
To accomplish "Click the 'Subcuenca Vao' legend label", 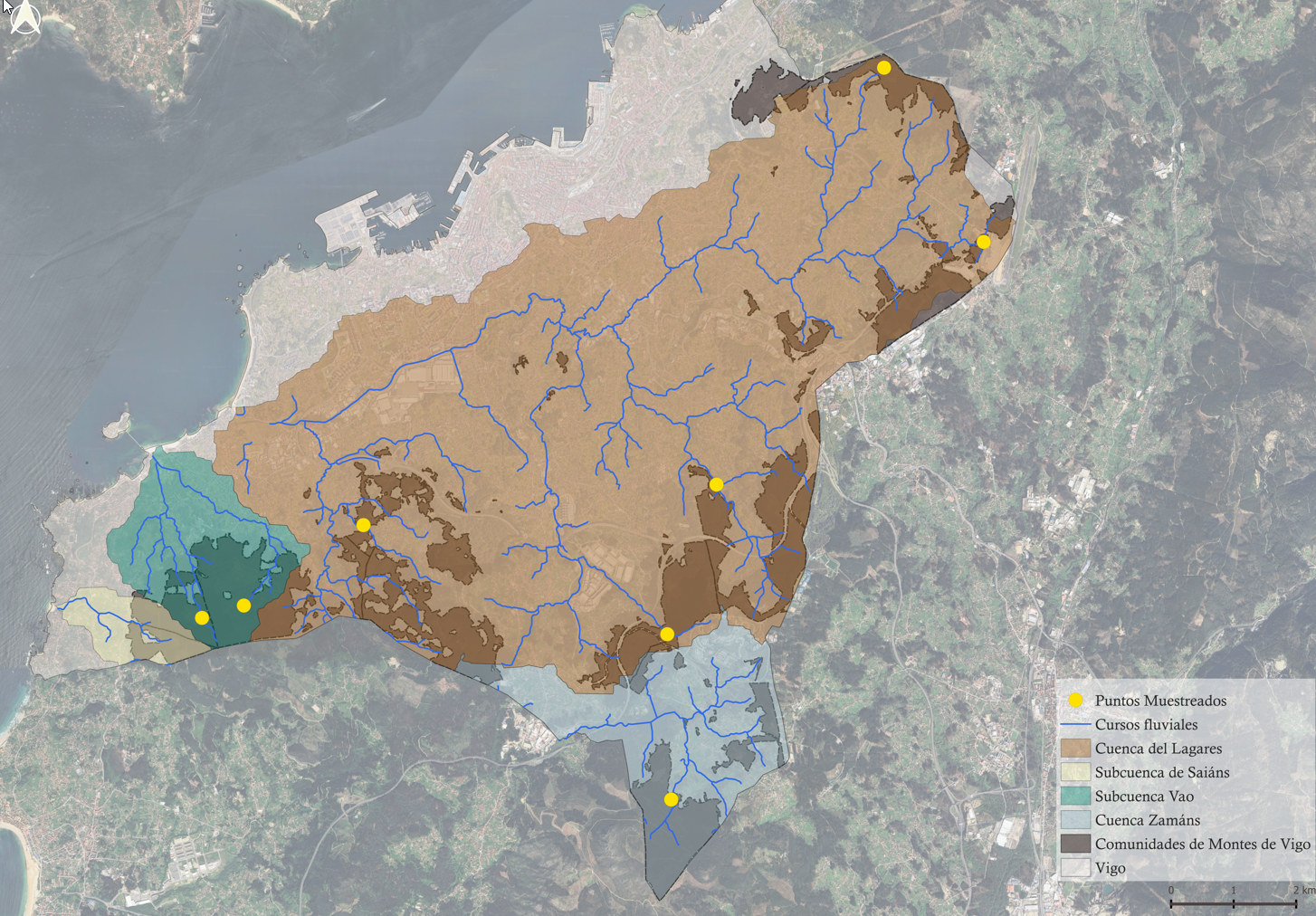I will click(1144, 797).
